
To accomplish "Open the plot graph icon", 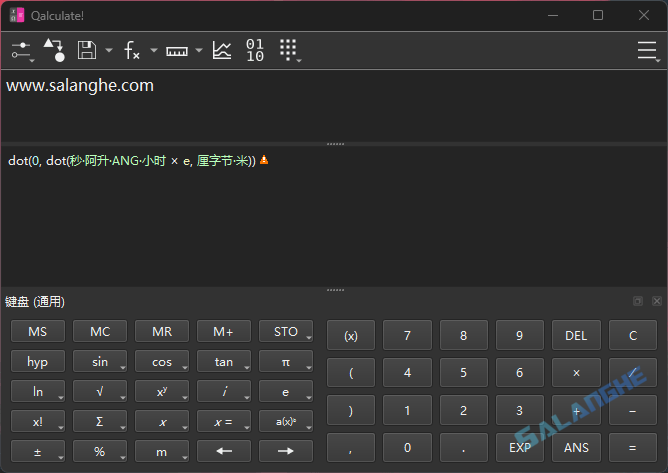I will (222, 50).
